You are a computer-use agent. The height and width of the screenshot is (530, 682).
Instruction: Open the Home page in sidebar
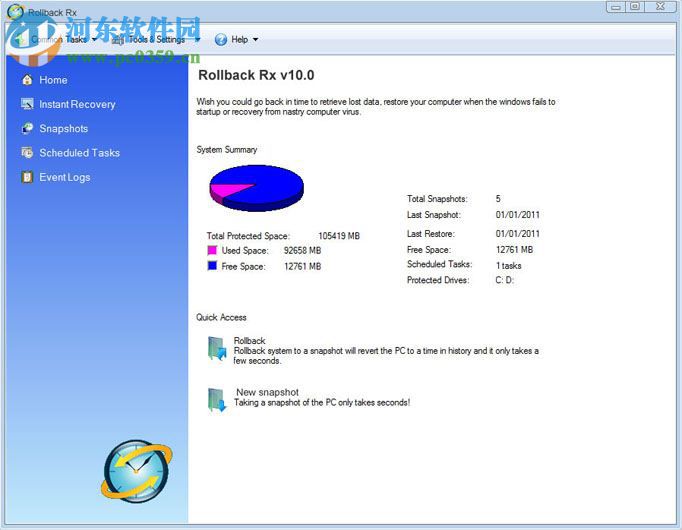pos(53,80)
